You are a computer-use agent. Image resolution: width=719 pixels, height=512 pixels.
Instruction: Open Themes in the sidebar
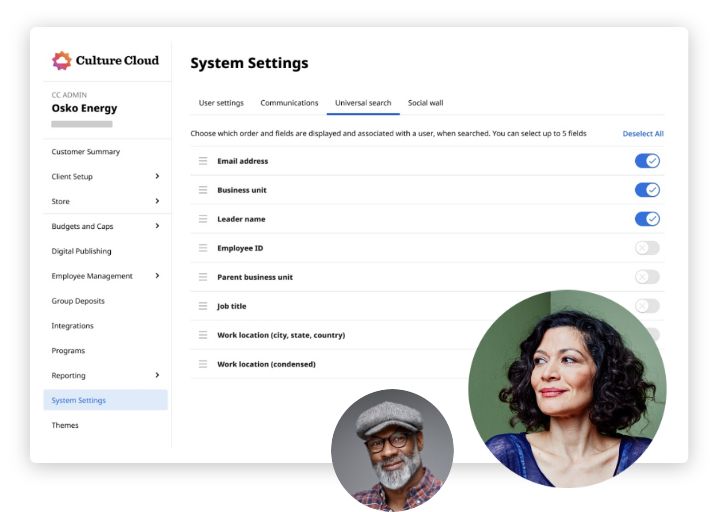click(65, 425)
